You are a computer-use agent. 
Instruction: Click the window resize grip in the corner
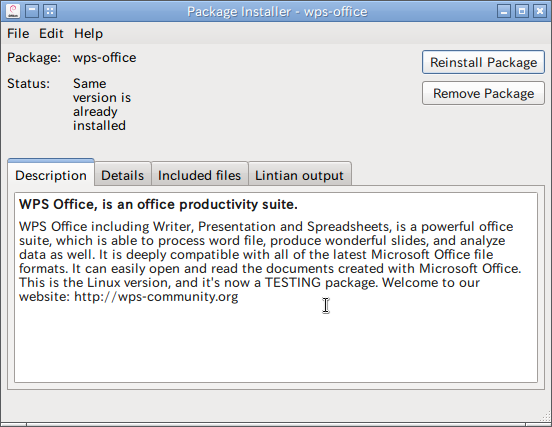click(x=545, y=416)
